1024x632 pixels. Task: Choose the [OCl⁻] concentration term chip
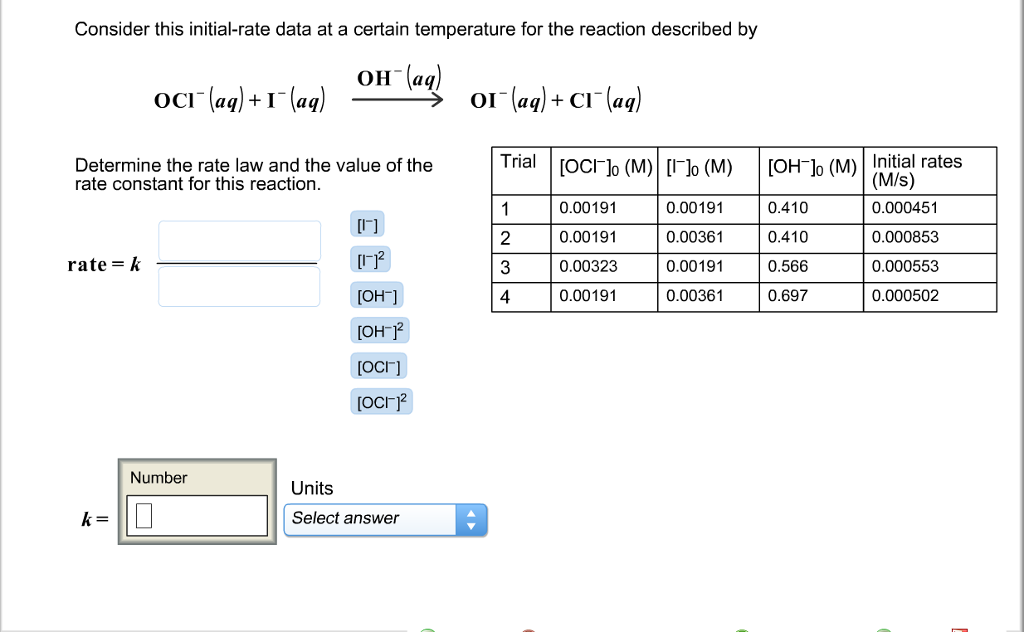378,367
